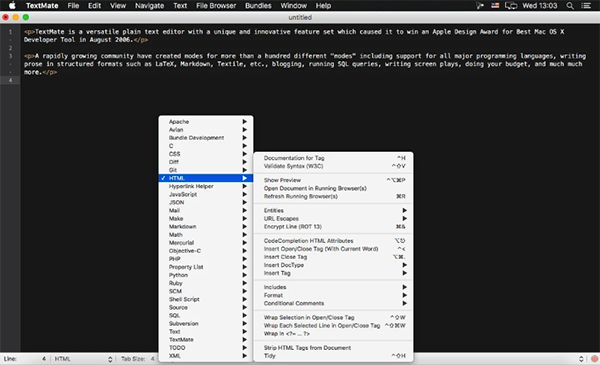Click the red macro record button in status bar
Image resolution: width=600 pixels, height=365 pixels.
click(594, 359)
